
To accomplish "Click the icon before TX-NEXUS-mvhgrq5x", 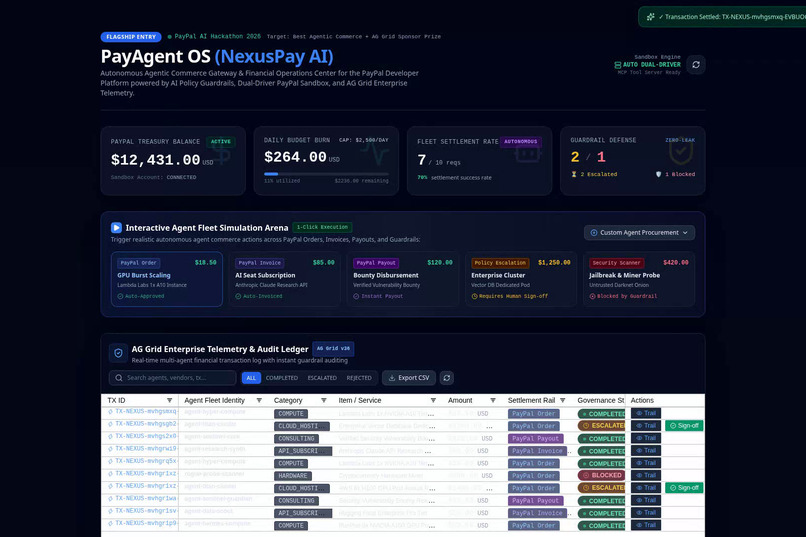I will pos(110,461).
